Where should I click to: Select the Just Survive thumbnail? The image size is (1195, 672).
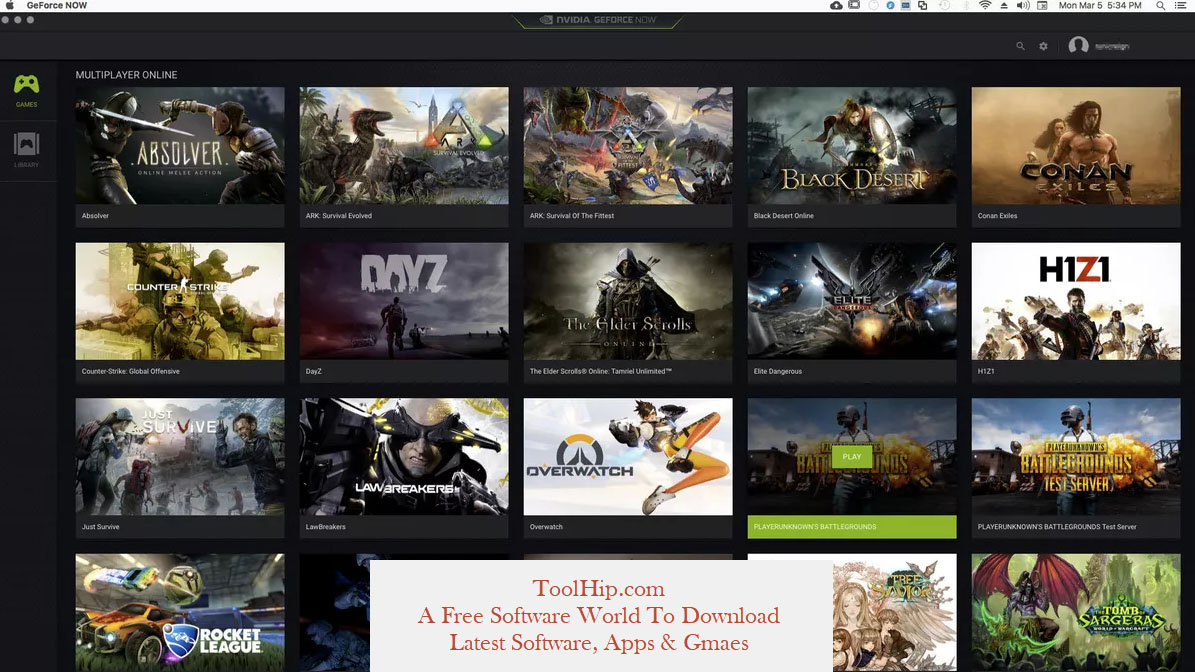click(180, 456)
